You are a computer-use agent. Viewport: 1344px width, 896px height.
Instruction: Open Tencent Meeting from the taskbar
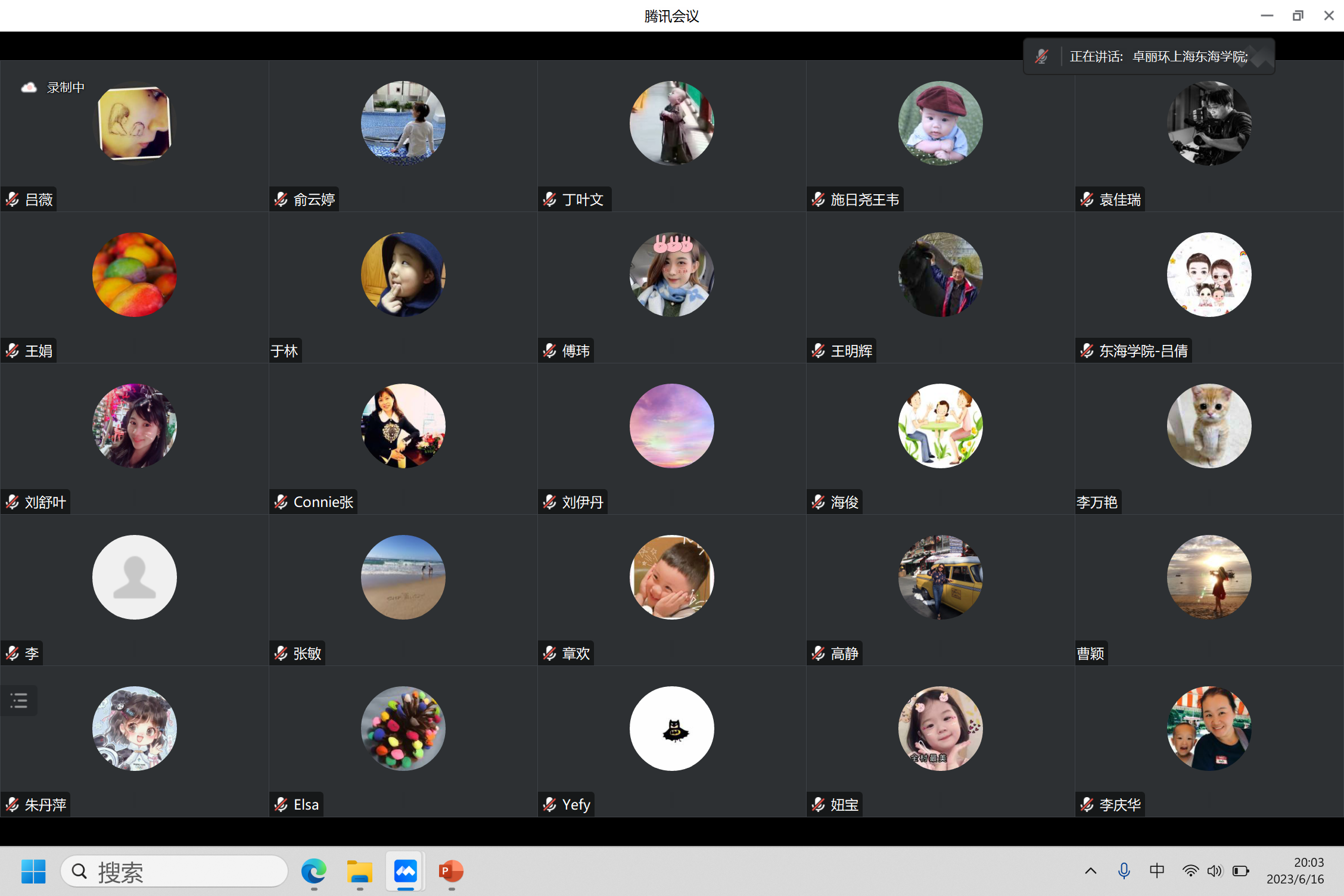tap(406, 872)
